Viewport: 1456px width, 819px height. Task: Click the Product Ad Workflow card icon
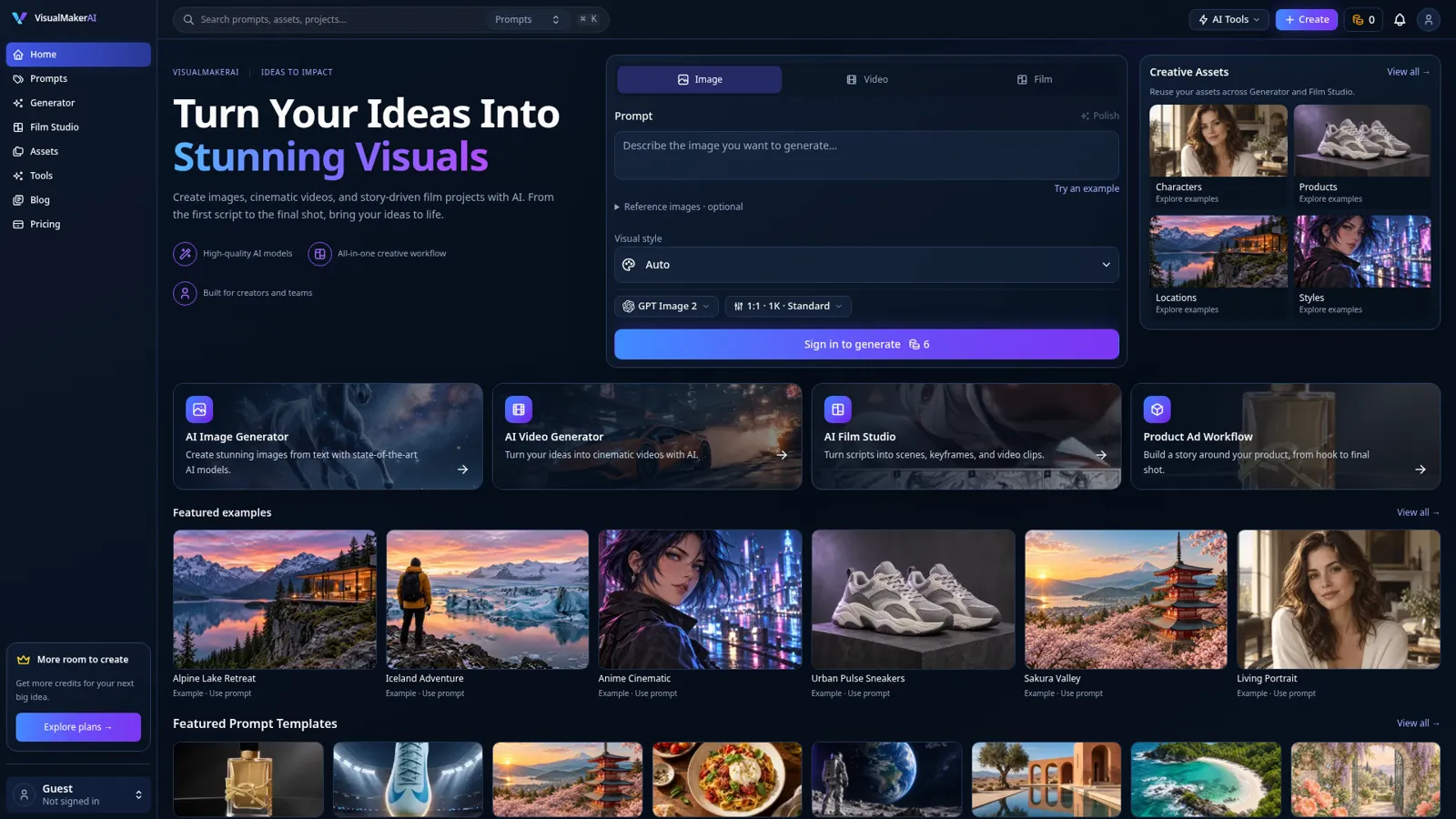tap(1158, 409)
